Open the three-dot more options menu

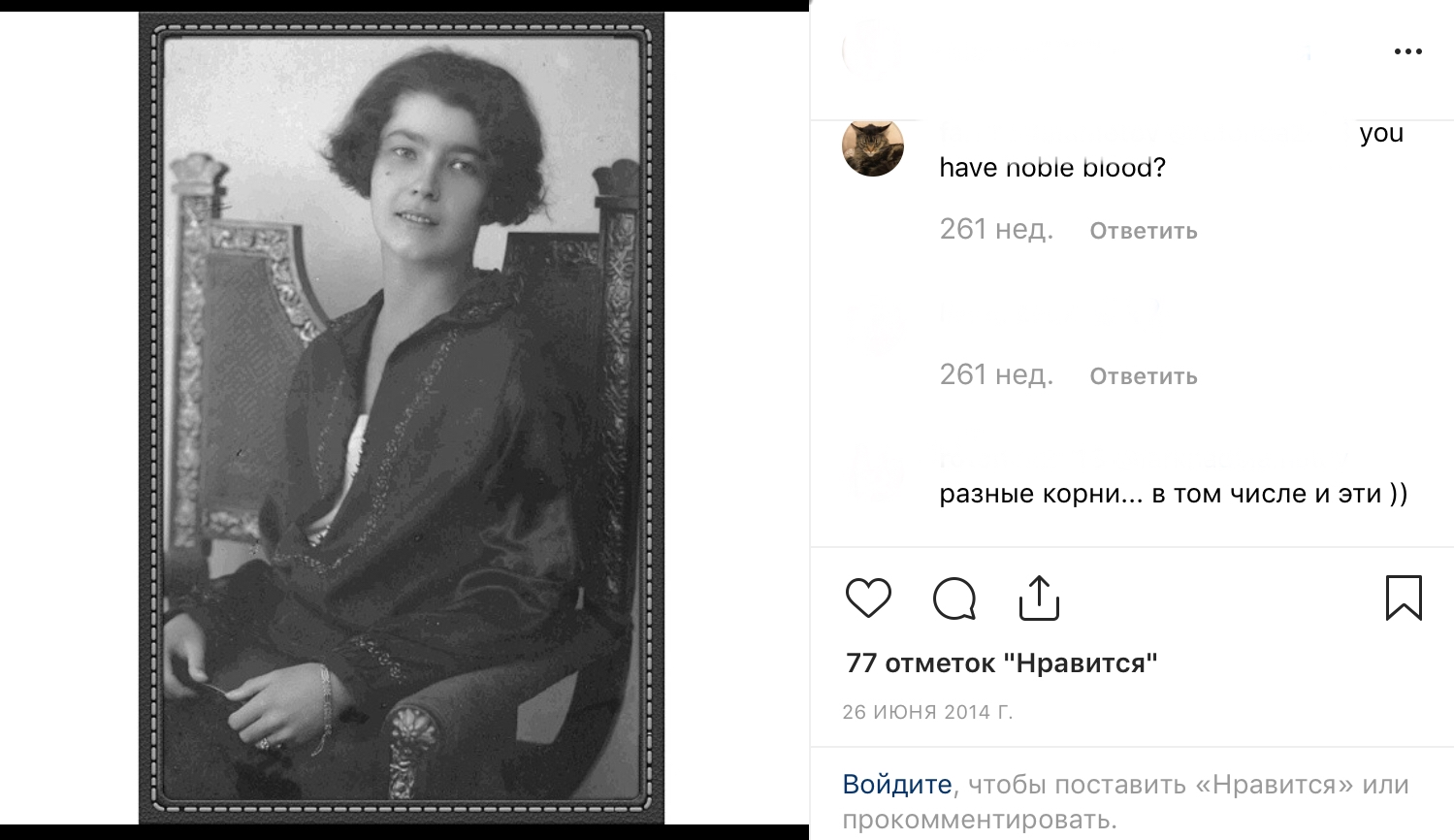1407,51
